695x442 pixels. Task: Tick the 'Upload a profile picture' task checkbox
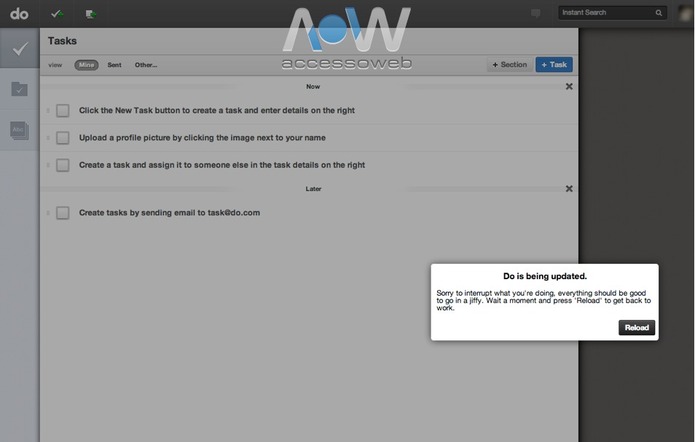click(x=63, y=137)
